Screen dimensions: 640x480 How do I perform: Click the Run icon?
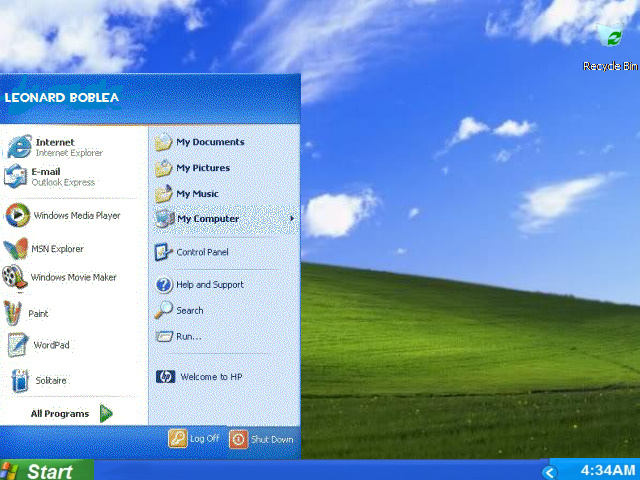(164, 336)
